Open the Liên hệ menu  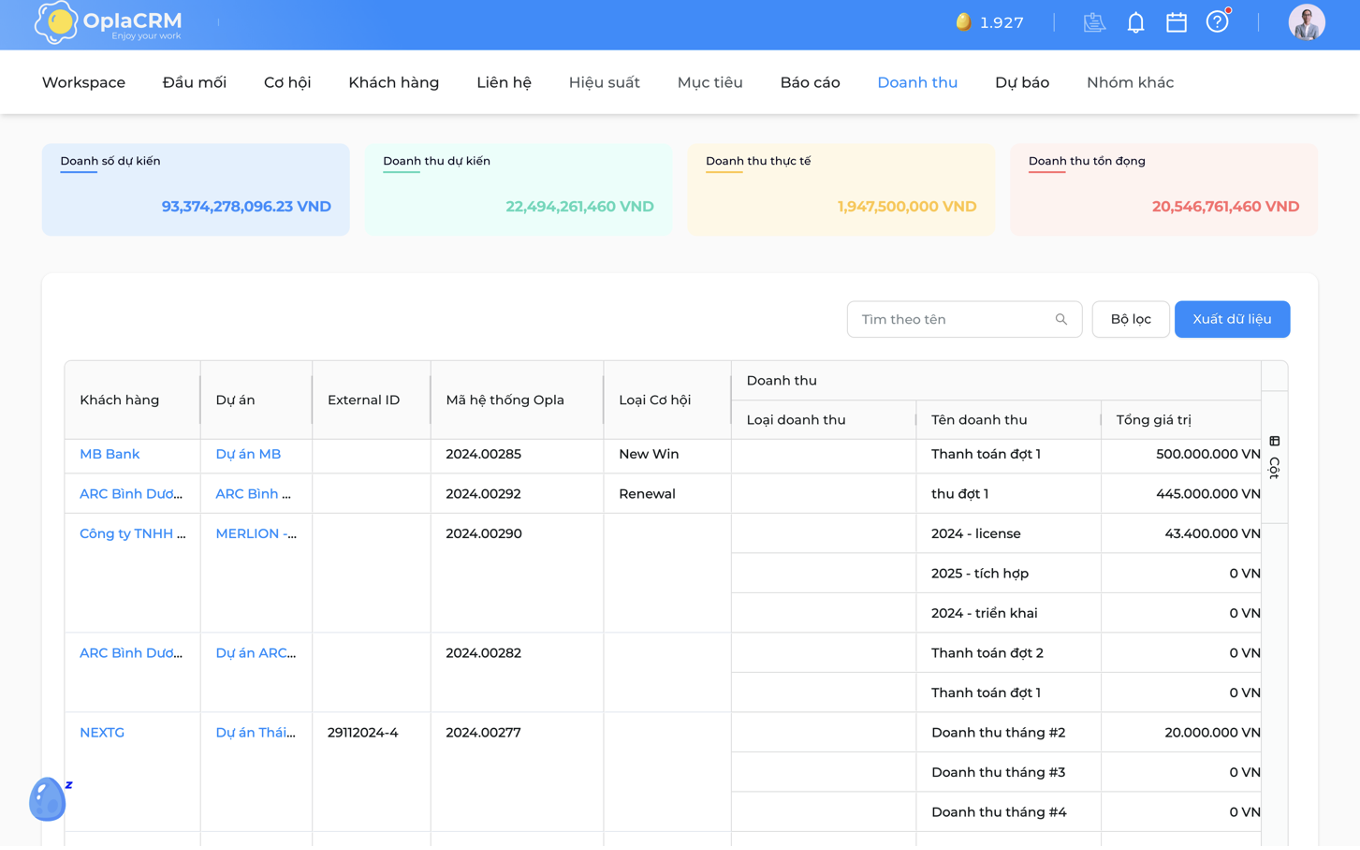[x=504, y=83]
